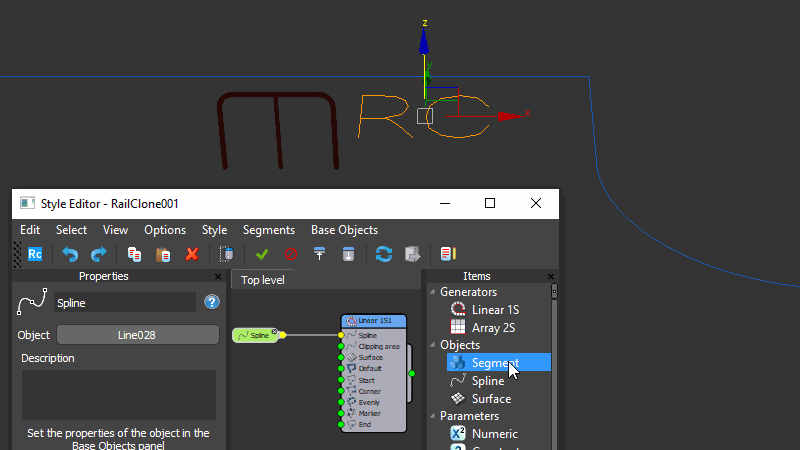The height and width of the screenshot is (450, 800).
Task: Select Linear 1S generator item
Action: (x=495, y=310)
